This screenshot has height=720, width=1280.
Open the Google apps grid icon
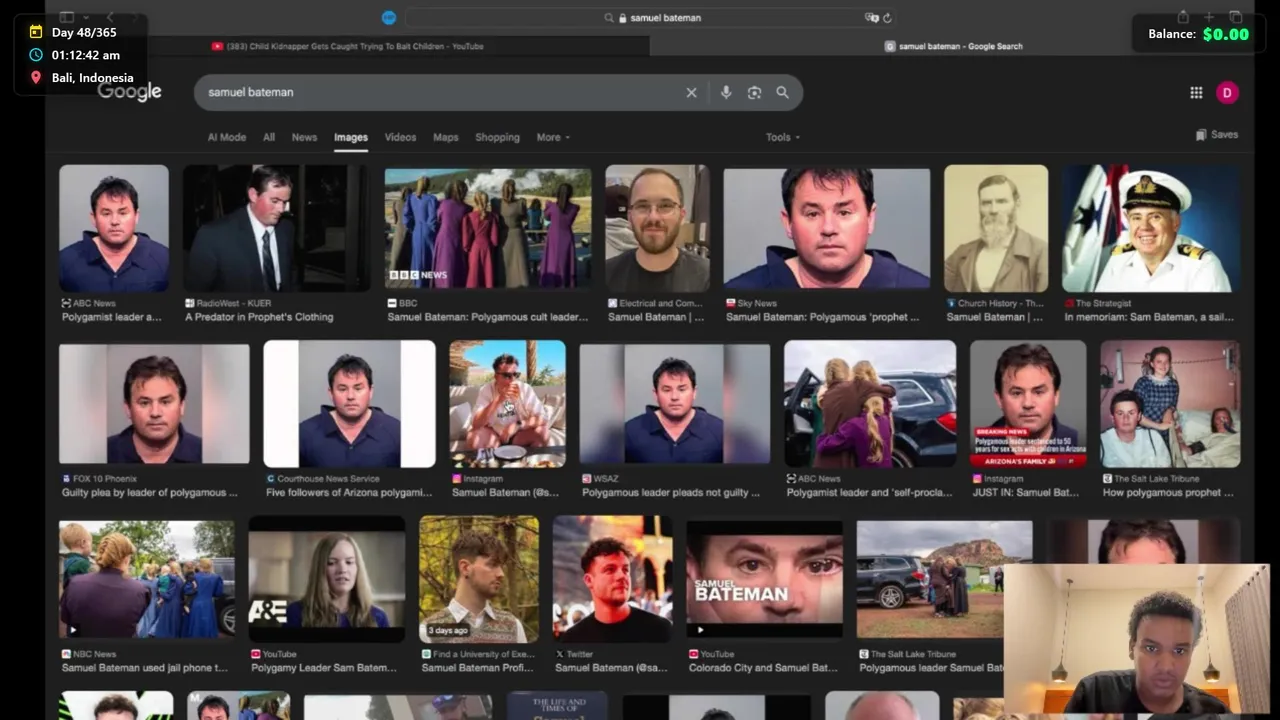pos(1196,92)
